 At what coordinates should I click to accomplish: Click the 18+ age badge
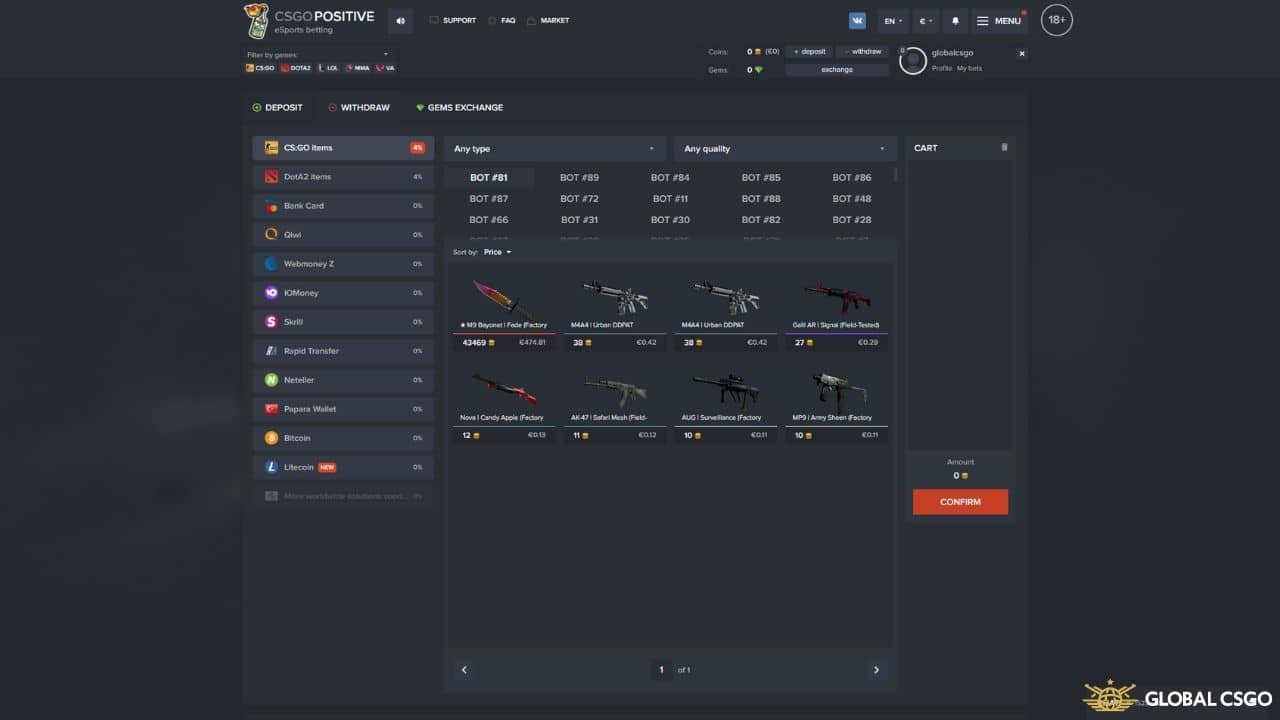click(1056, 20)
